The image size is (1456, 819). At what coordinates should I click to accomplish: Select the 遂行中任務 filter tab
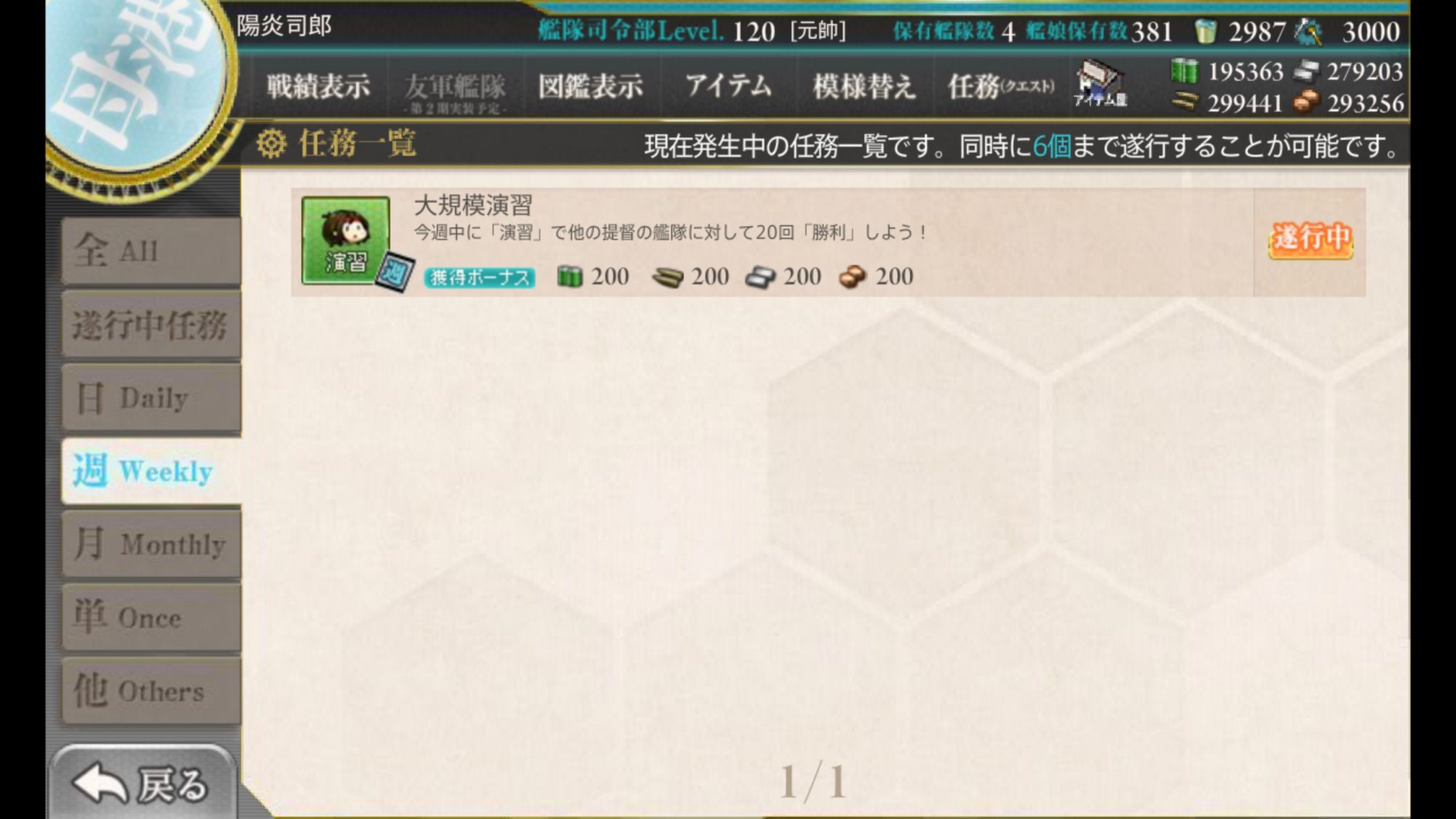pos(151,325)
